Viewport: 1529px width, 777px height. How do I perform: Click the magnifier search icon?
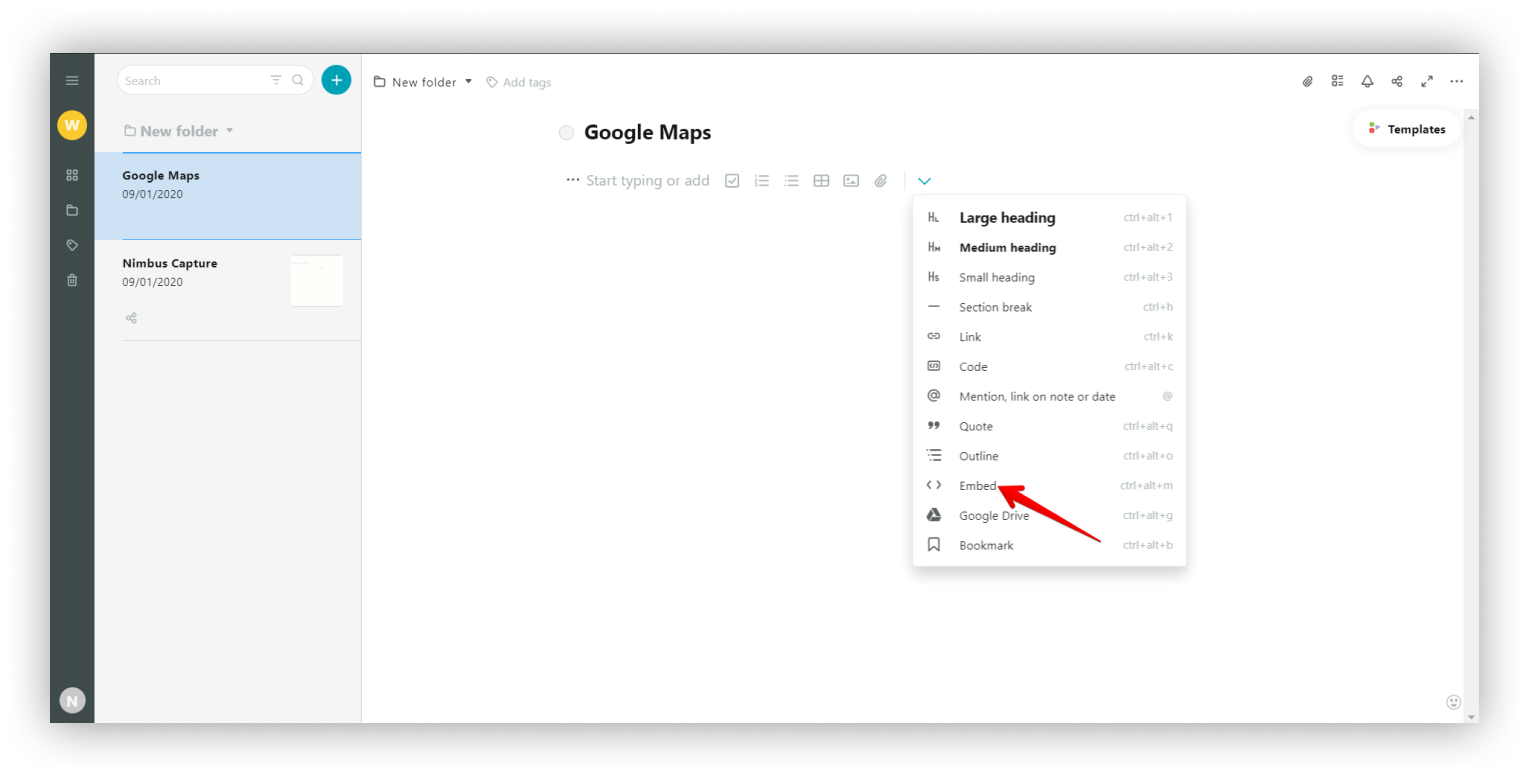pos(298,80)
